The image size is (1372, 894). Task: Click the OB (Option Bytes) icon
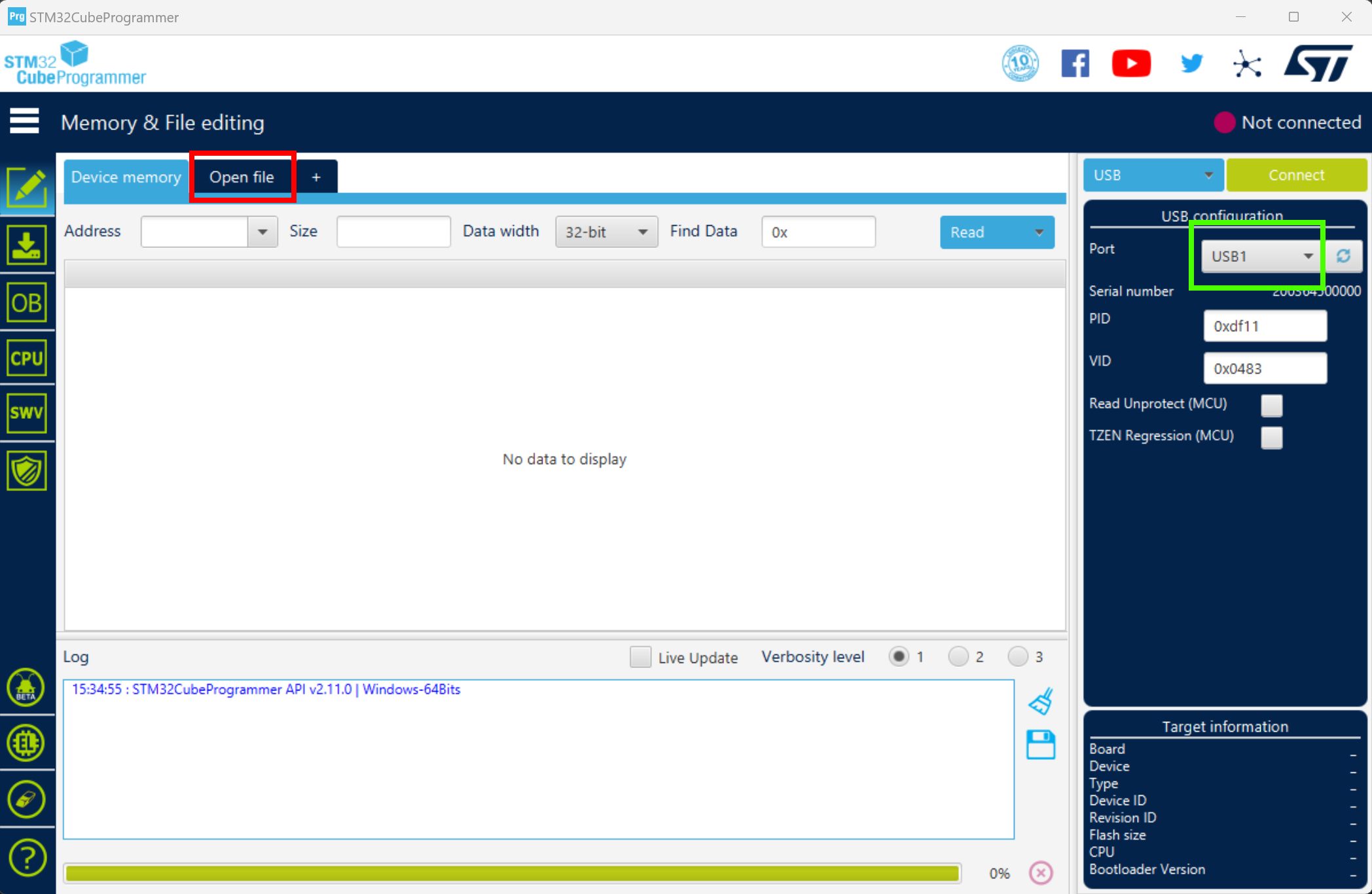[26, 305]
